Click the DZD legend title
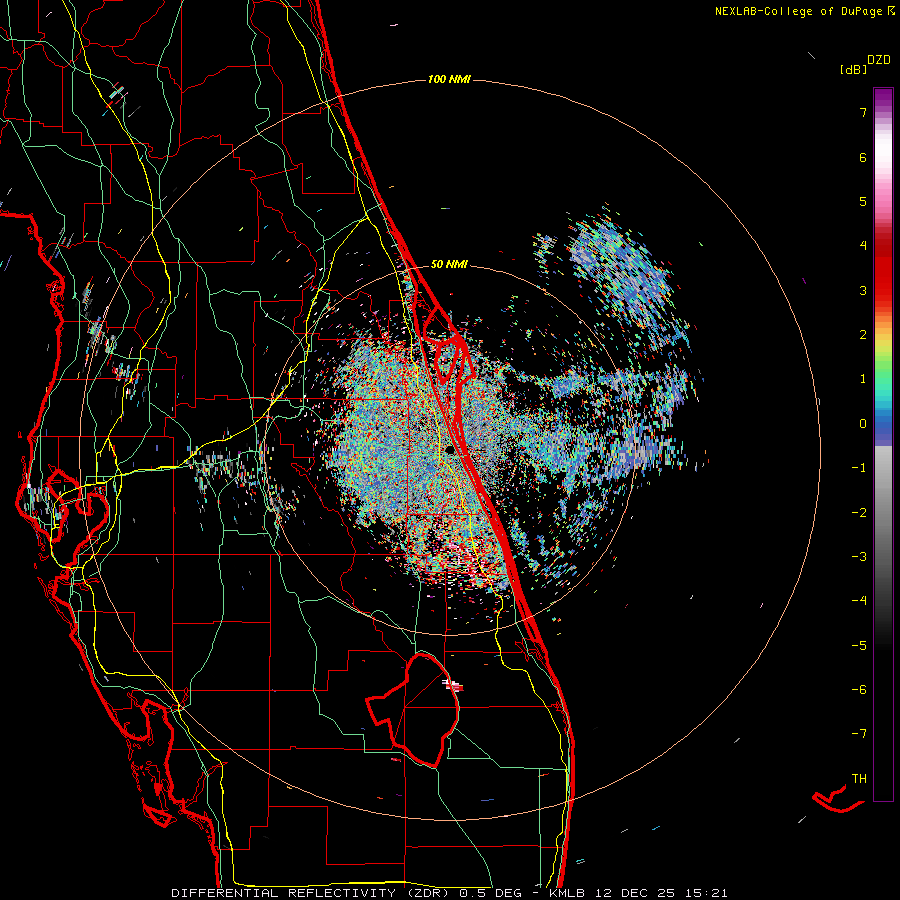This screenshot has width=900, height=900. coord(879,60)
